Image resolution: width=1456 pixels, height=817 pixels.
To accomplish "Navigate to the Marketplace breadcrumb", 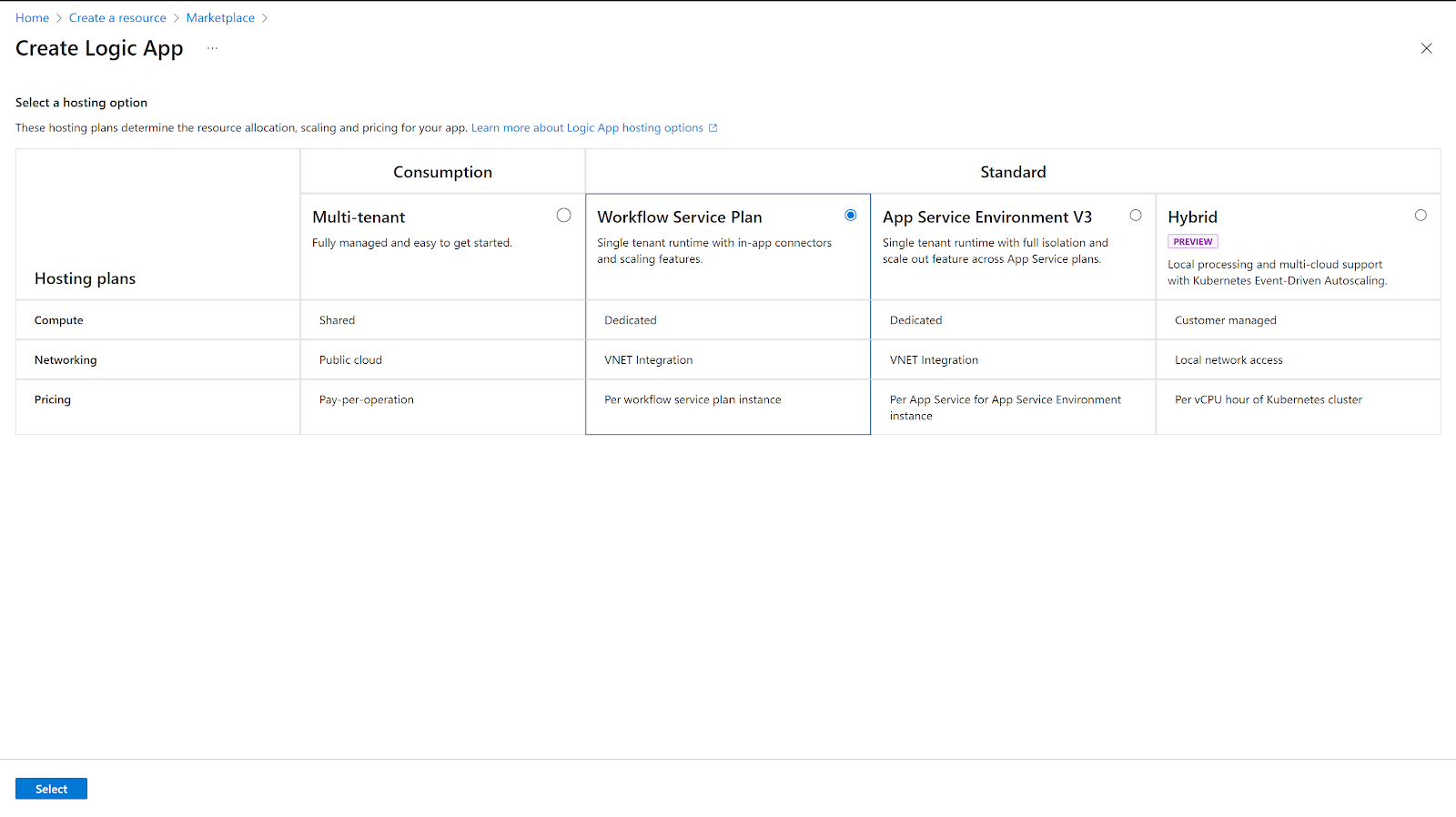I will 220,18.
